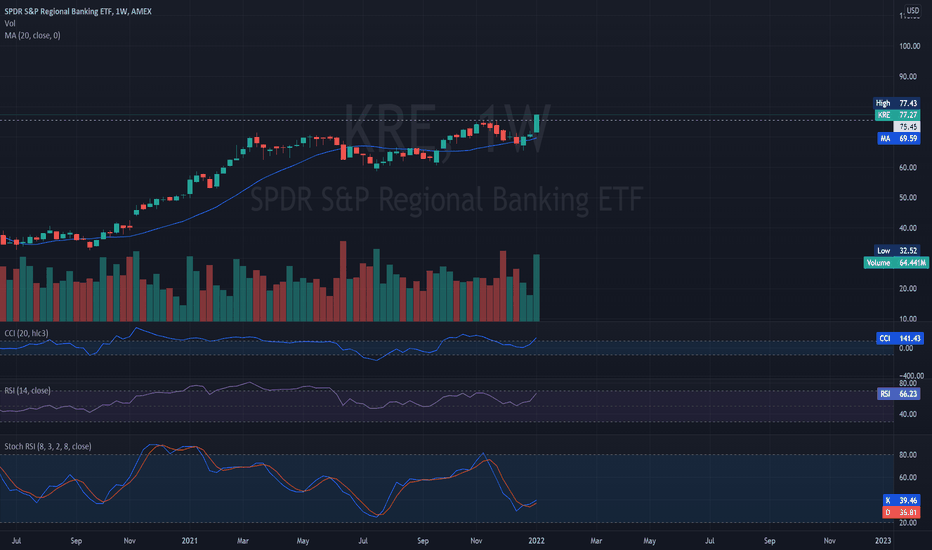Screen dimensions: 932x550
Task: Click the 40.00 level on RSI axis
Action: 908,414
